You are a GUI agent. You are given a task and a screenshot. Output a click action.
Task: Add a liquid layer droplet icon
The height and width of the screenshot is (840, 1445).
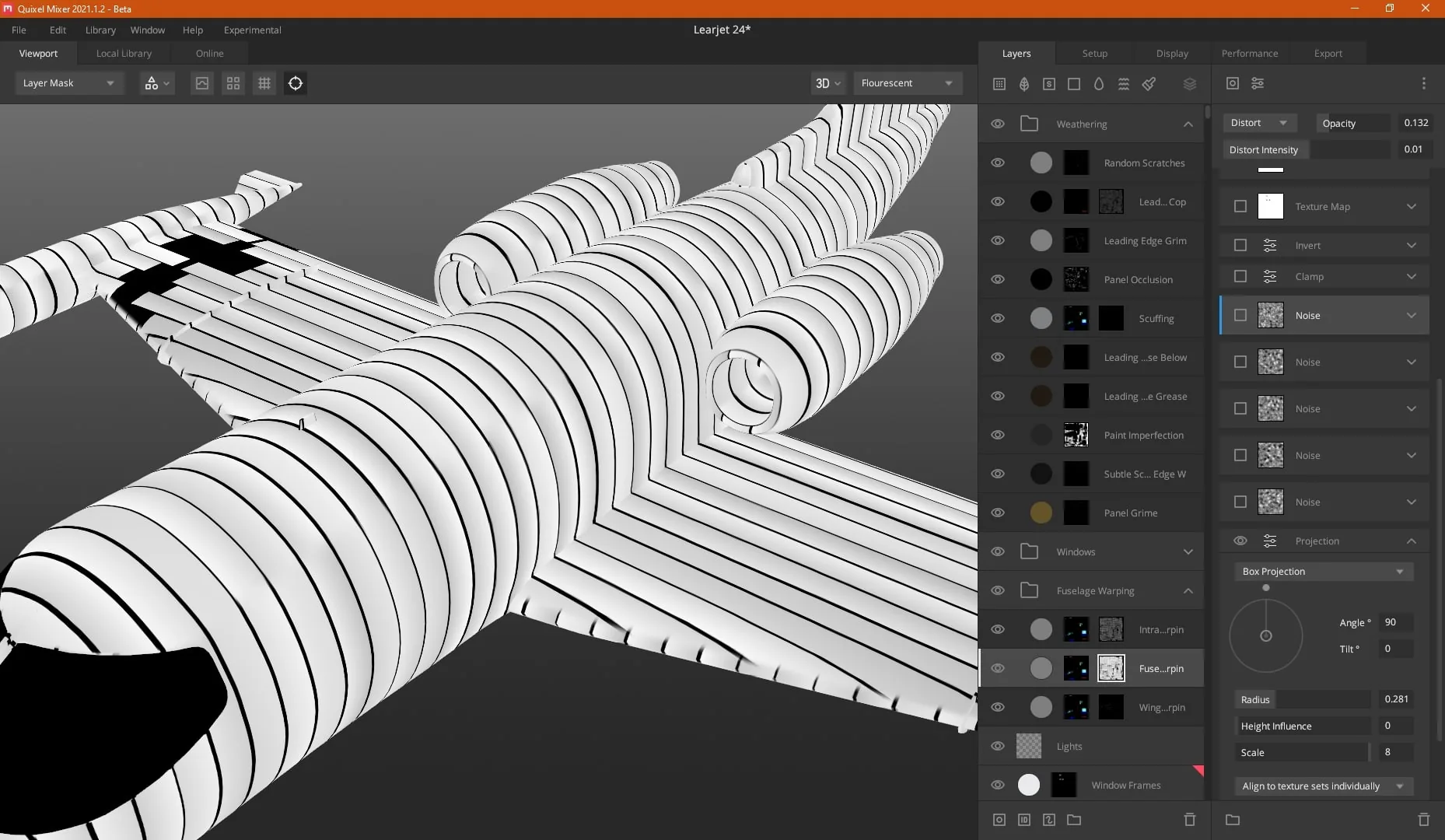tap(1099, 84)
